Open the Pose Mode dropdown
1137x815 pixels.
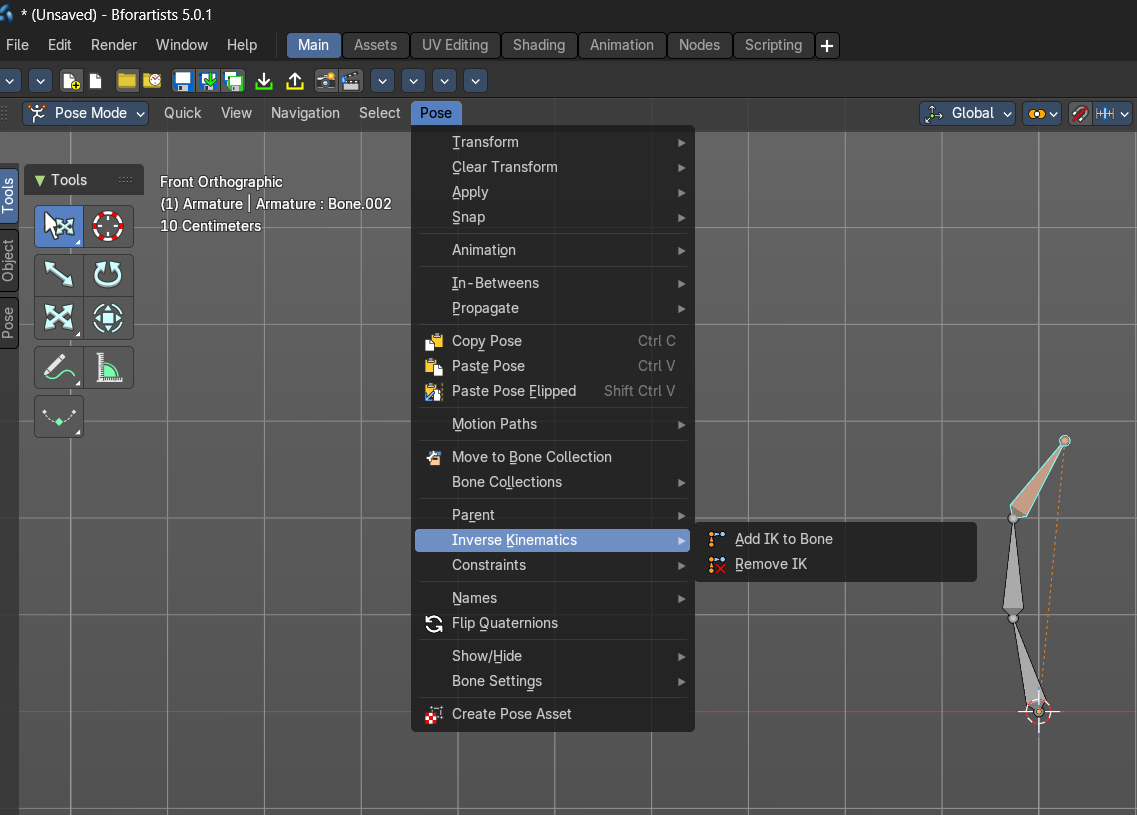(x=86, y=113)
